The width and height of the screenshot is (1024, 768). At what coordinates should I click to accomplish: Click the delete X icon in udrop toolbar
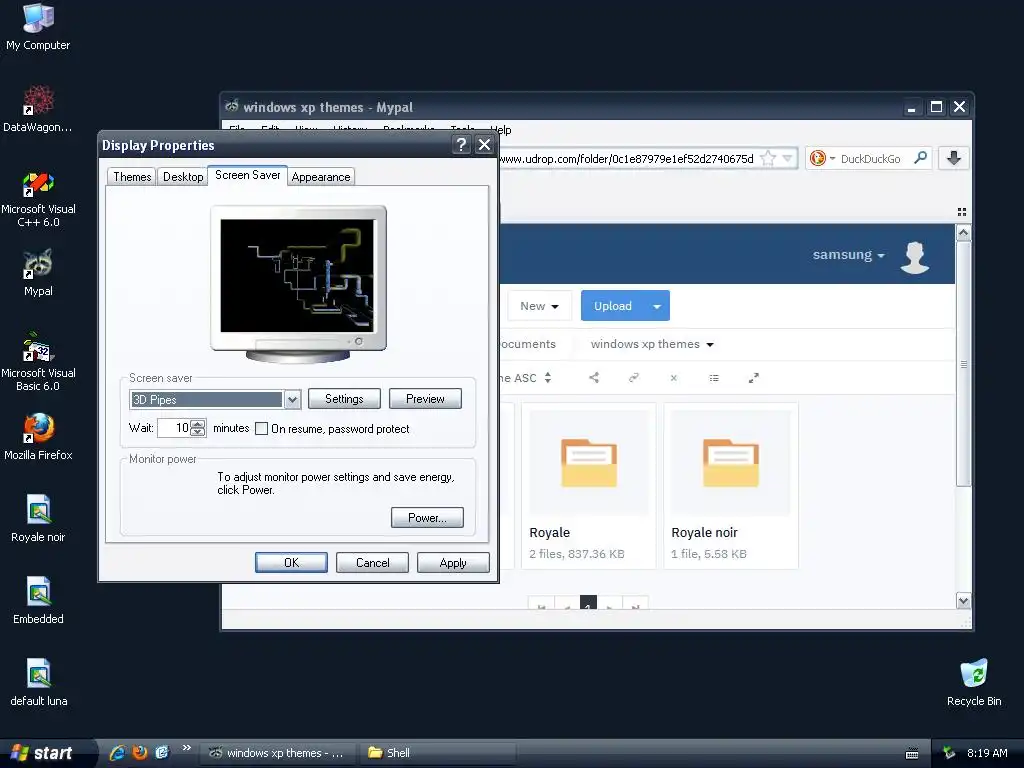point(673,377)
